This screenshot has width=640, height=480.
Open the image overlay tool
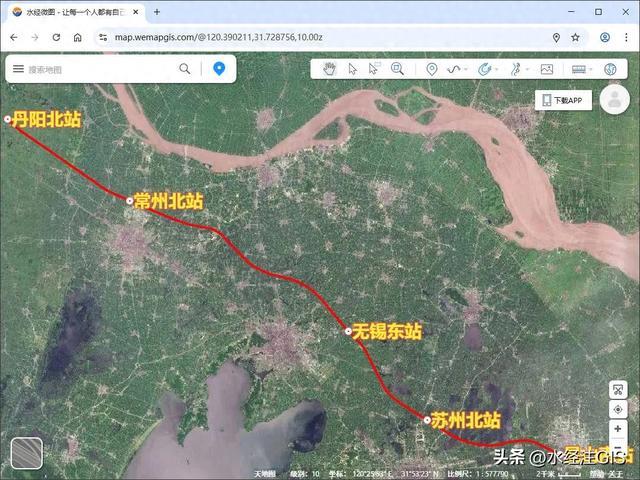point(547,69)
